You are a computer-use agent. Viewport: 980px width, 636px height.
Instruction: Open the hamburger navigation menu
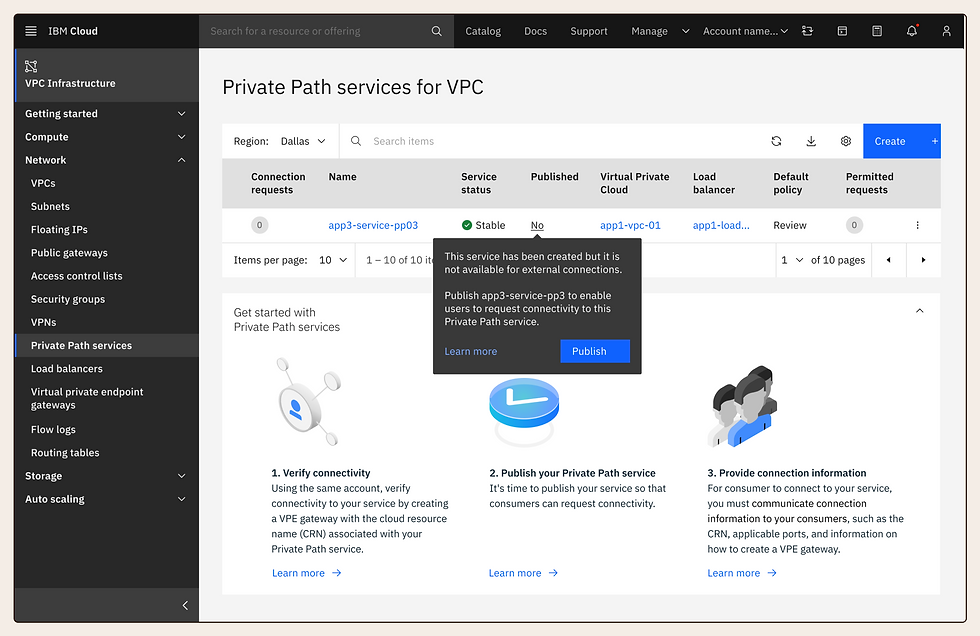click(31, 31)
